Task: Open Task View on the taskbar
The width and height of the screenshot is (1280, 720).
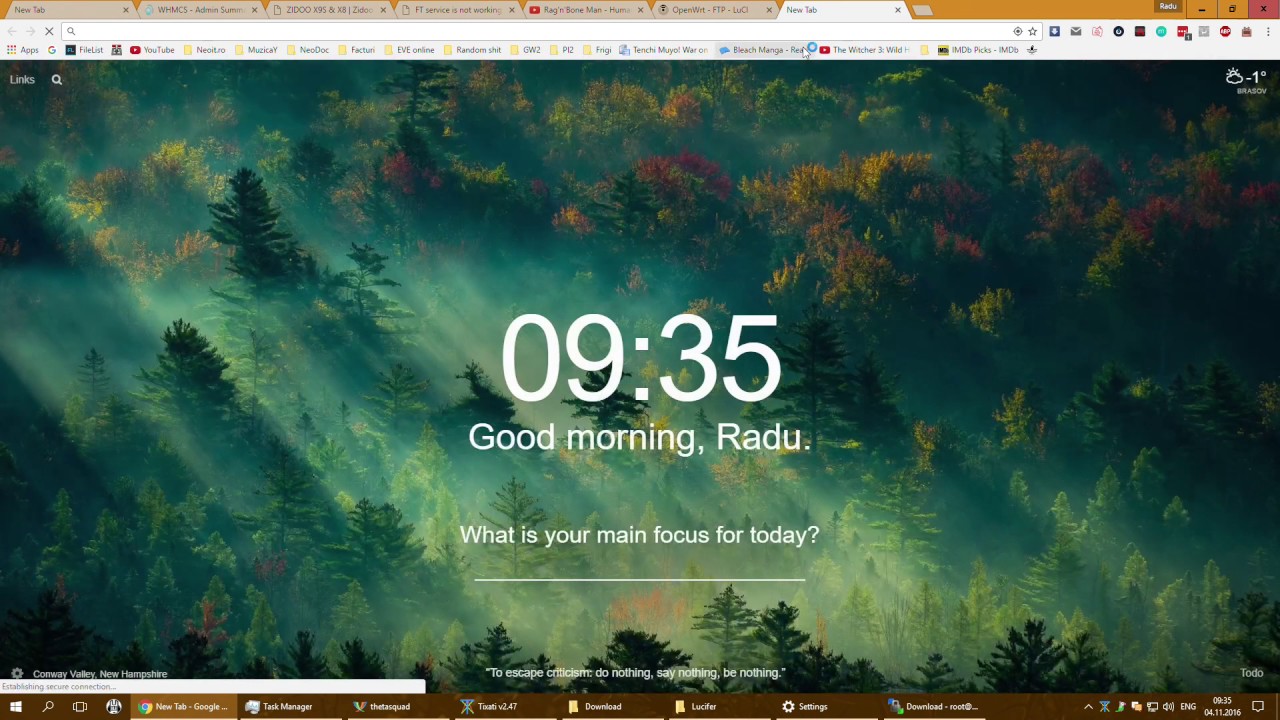Action: coord(80,706)
